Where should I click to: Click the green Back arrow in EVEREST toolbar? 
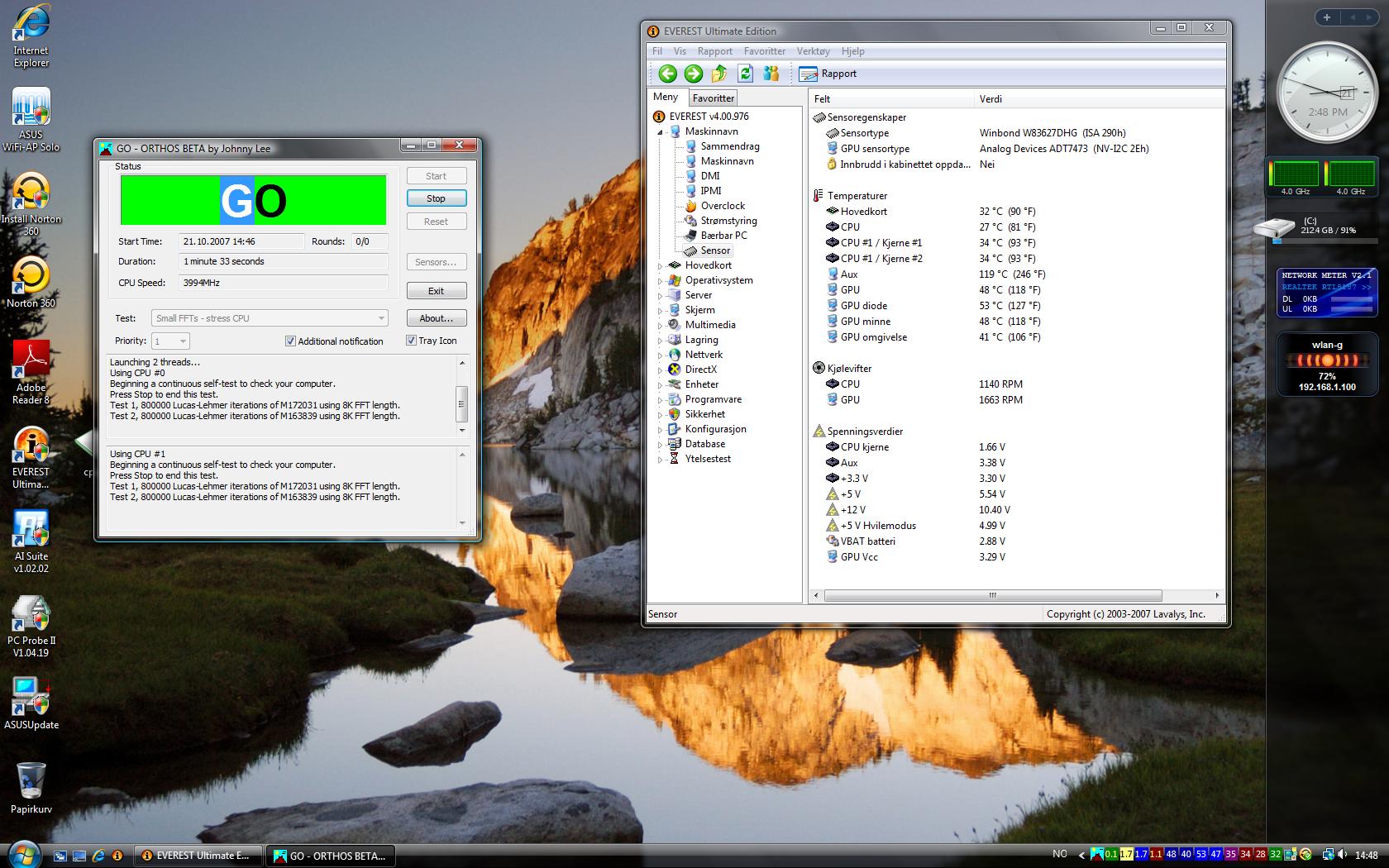click(x=667, y=74)
